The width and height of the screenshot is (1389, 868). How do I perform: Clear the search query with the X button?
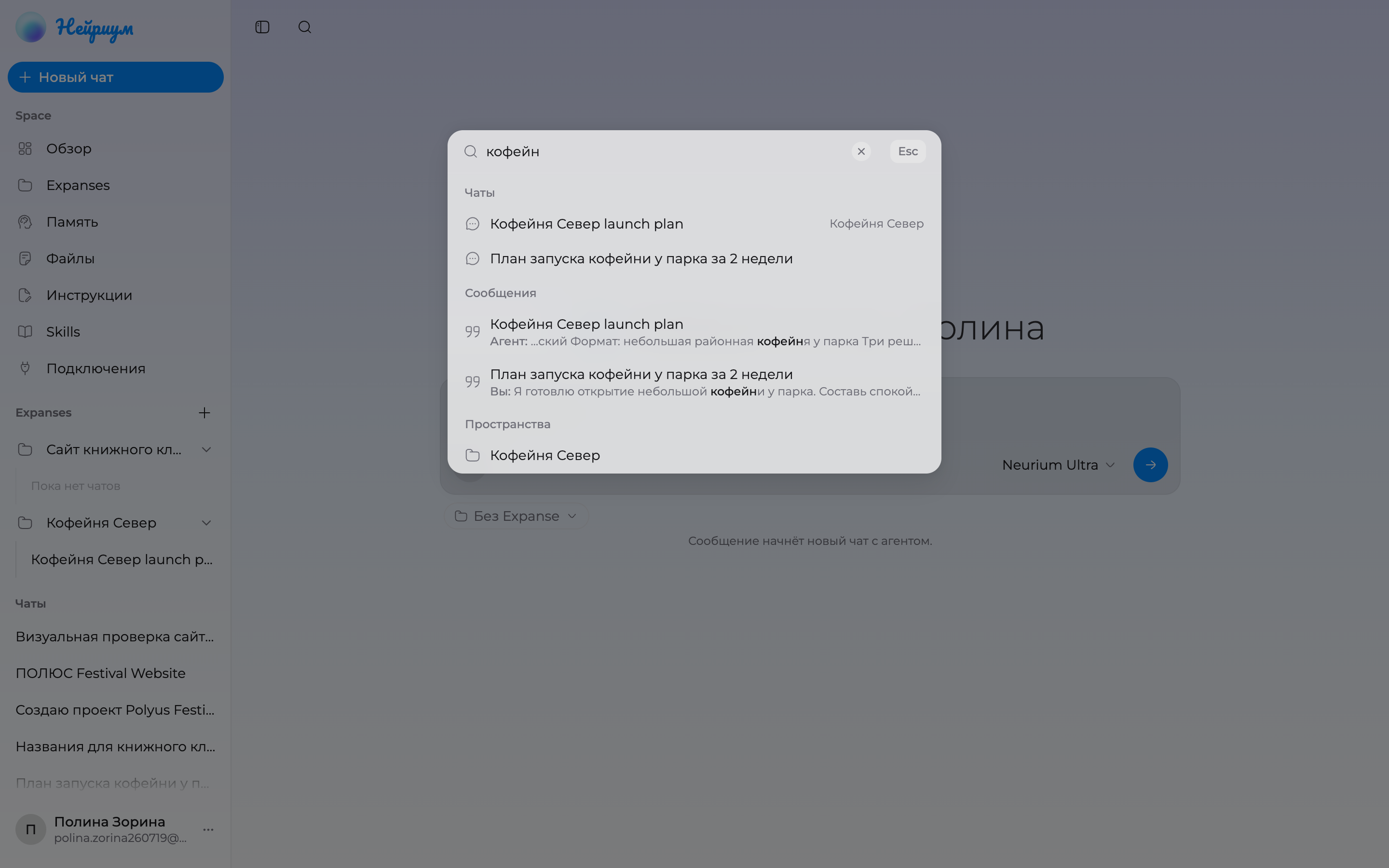click(861, 151)
